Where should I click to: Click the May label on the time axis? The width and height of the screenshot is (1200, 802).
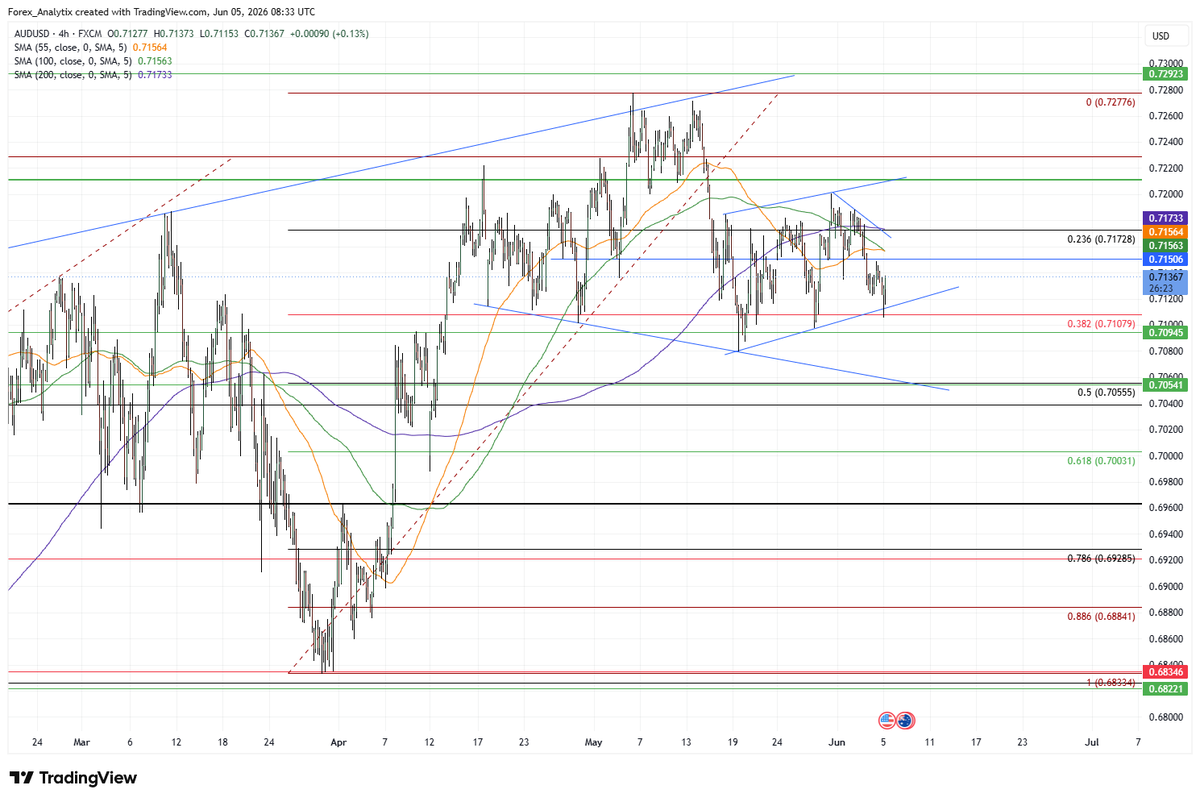(x=594, y=742)
